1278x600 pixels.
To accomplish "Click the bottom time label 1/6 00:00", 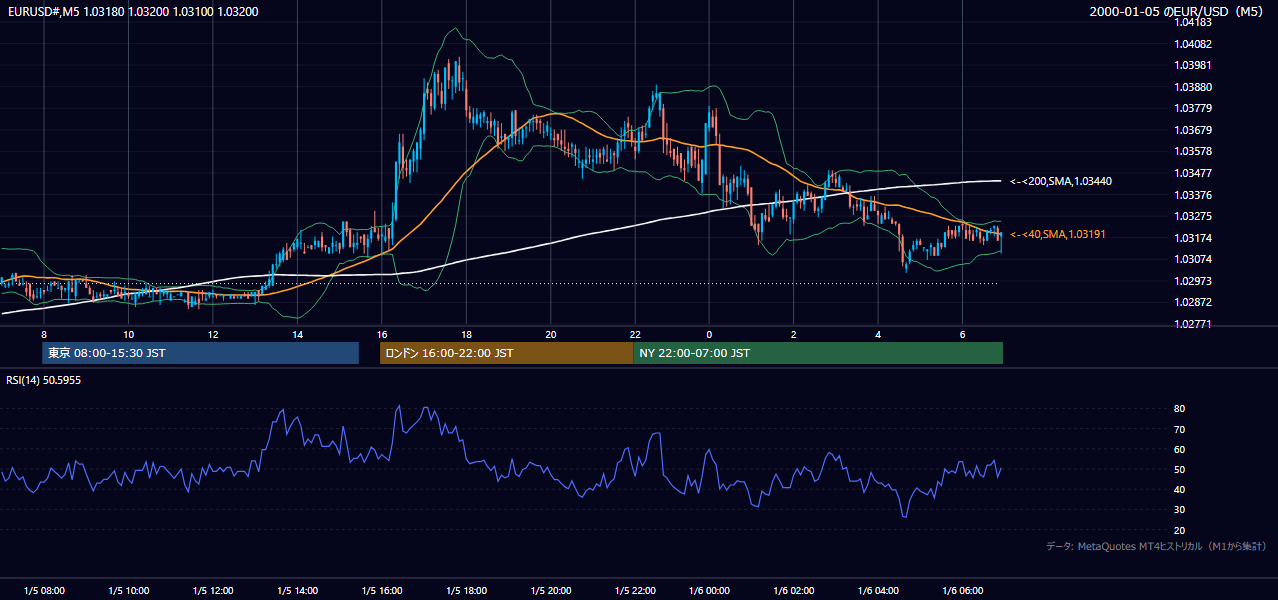I will pyautogui.click(x=709, y=591).
